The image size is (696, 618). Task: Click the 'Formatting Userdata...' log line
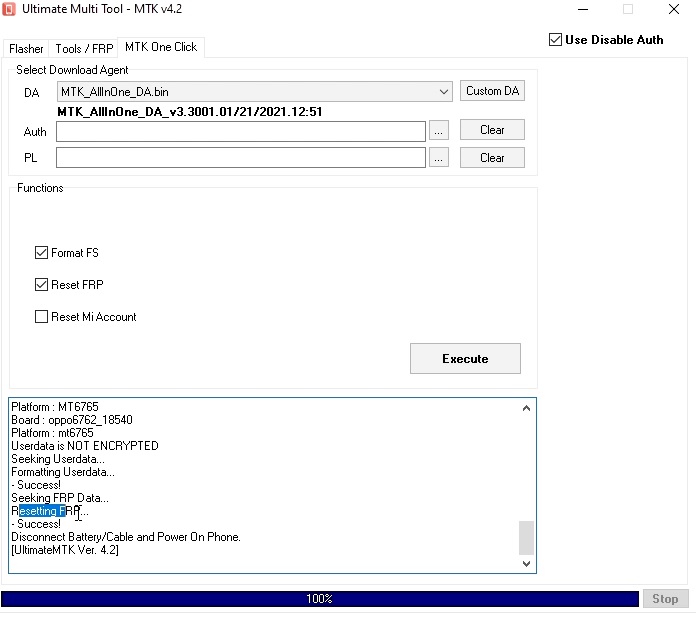tap(63, 471)
